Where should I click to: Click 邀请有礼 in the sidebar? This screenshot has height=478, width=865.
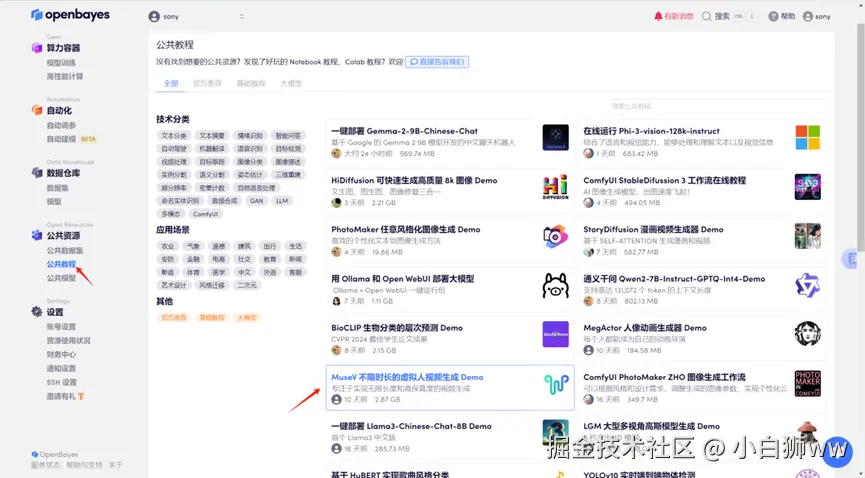(61, 396)
